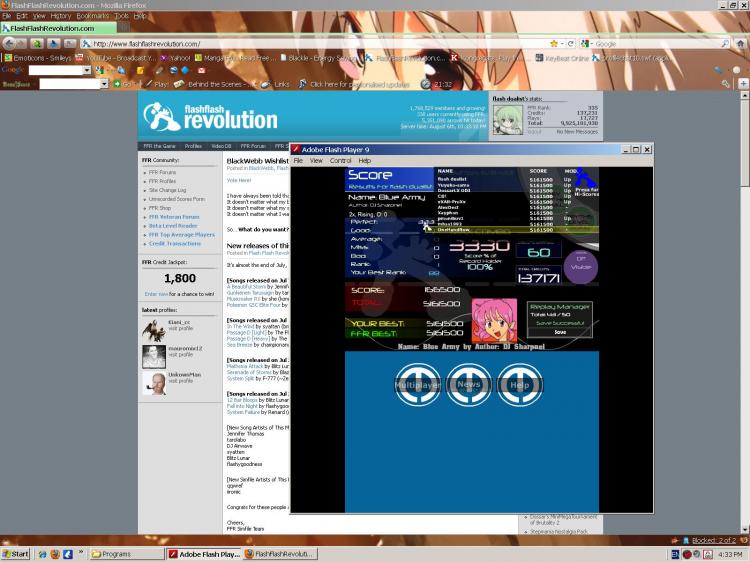Screen dimensions: 750x562
Task: Click the Enter now jackpot link
Action: [156, 294]
